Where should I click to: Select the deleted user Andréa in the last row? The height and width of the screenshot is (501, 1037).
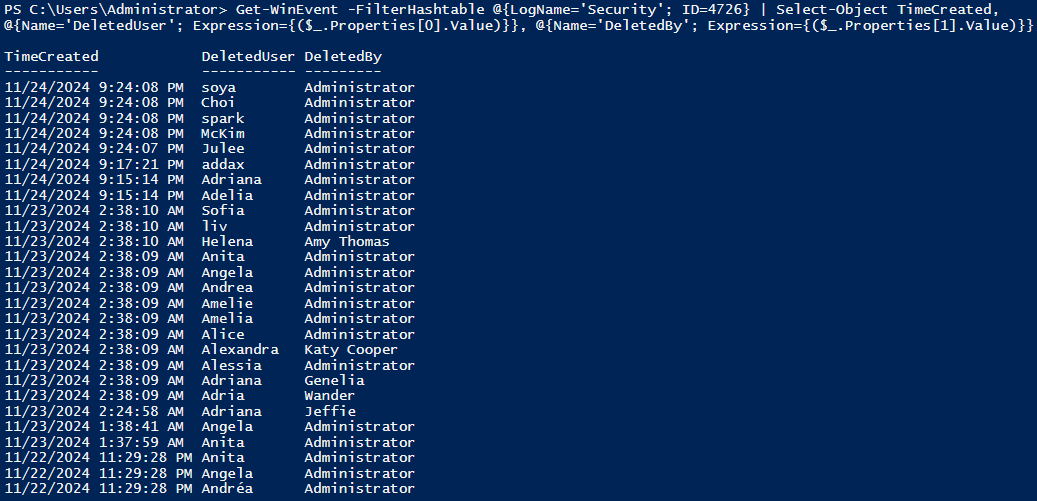tap(227, 489)
